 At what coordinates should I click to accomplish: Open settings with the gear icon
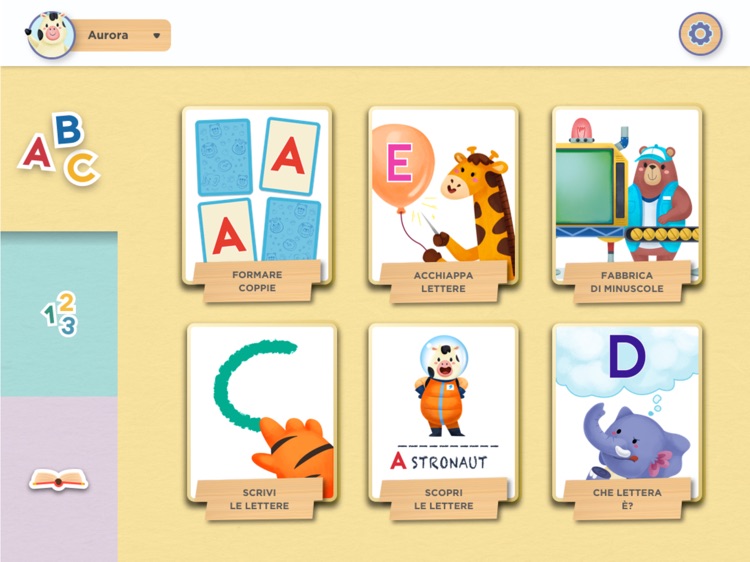pyautogui.click(x=700, y=34)
